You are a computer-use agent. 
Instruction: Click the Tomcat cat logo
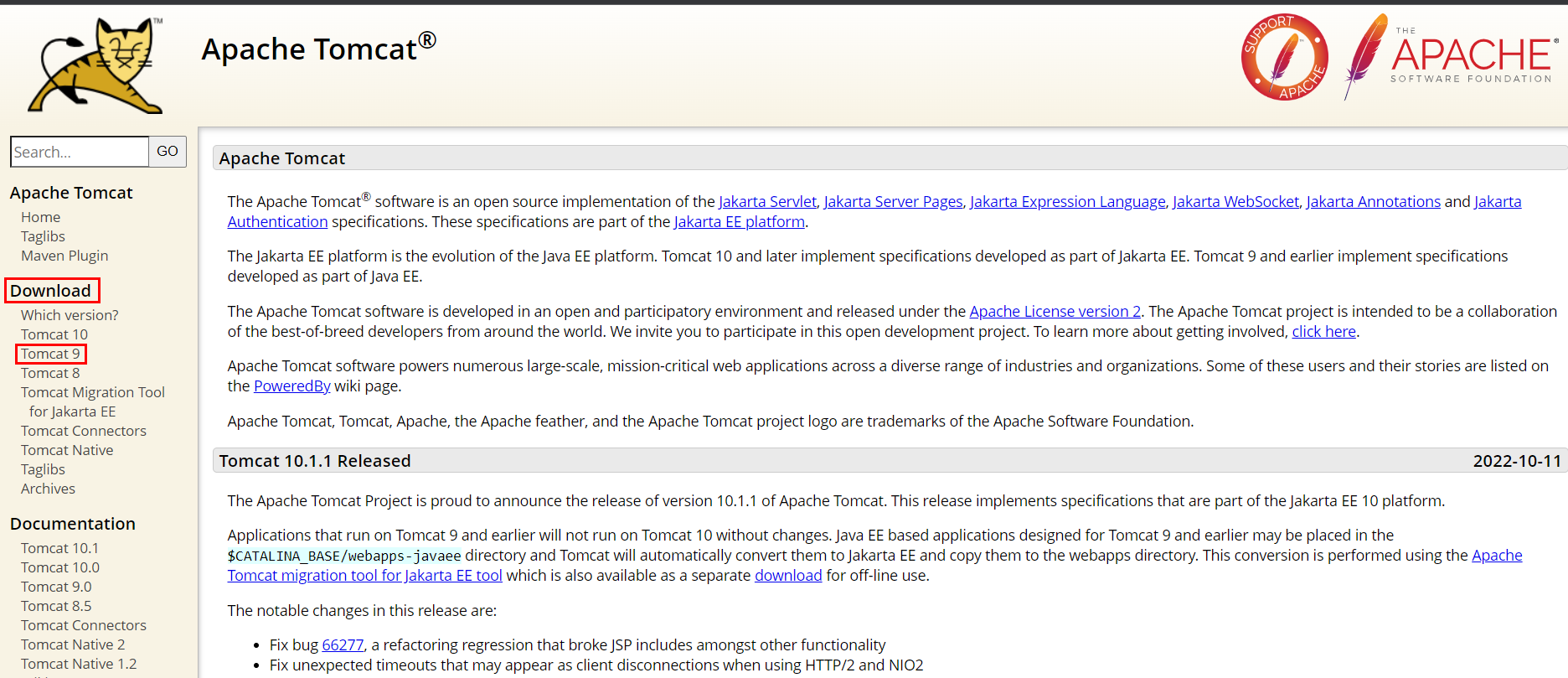click(95, 65)
